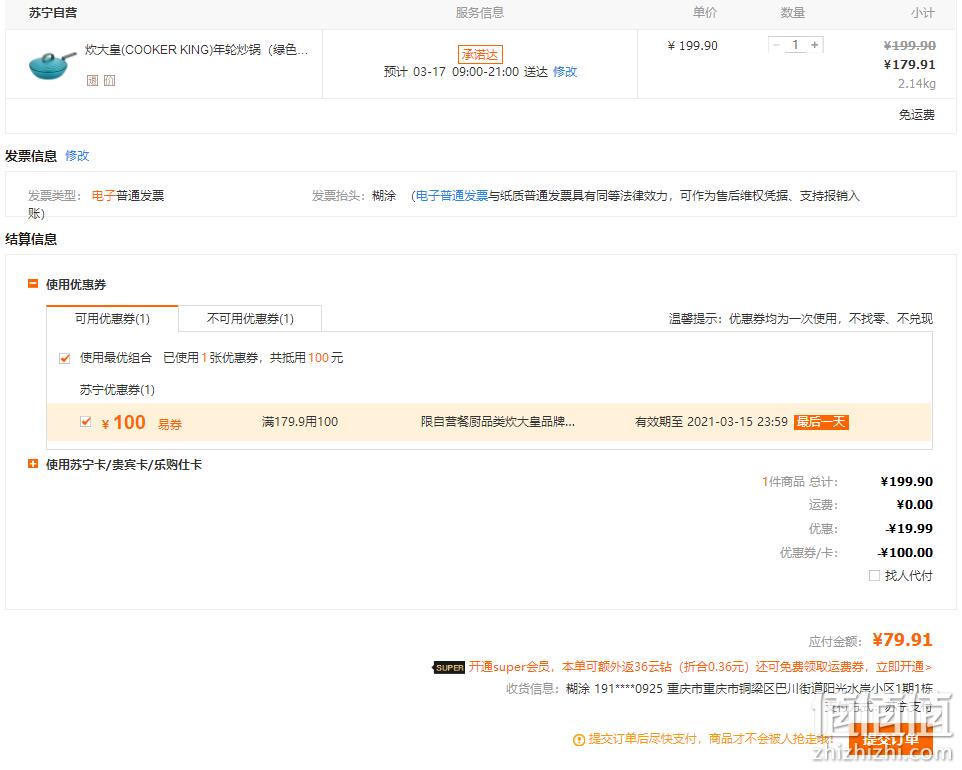Increase quantity with the plus button

pyautogui.click(x=815, y=45)
